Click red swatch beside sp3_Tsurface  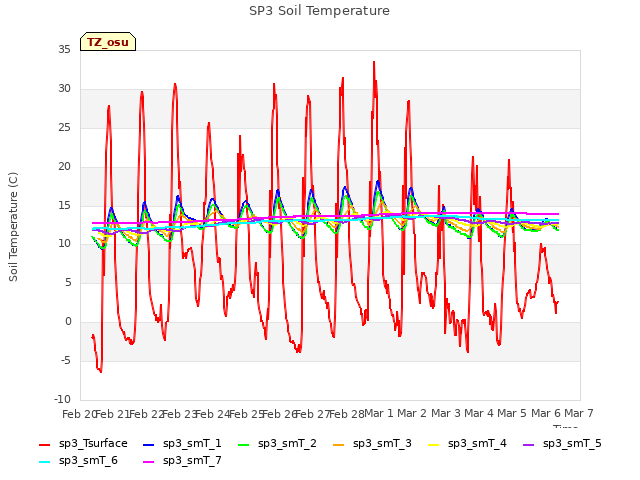pyautogui.click(x=44, y=445)
